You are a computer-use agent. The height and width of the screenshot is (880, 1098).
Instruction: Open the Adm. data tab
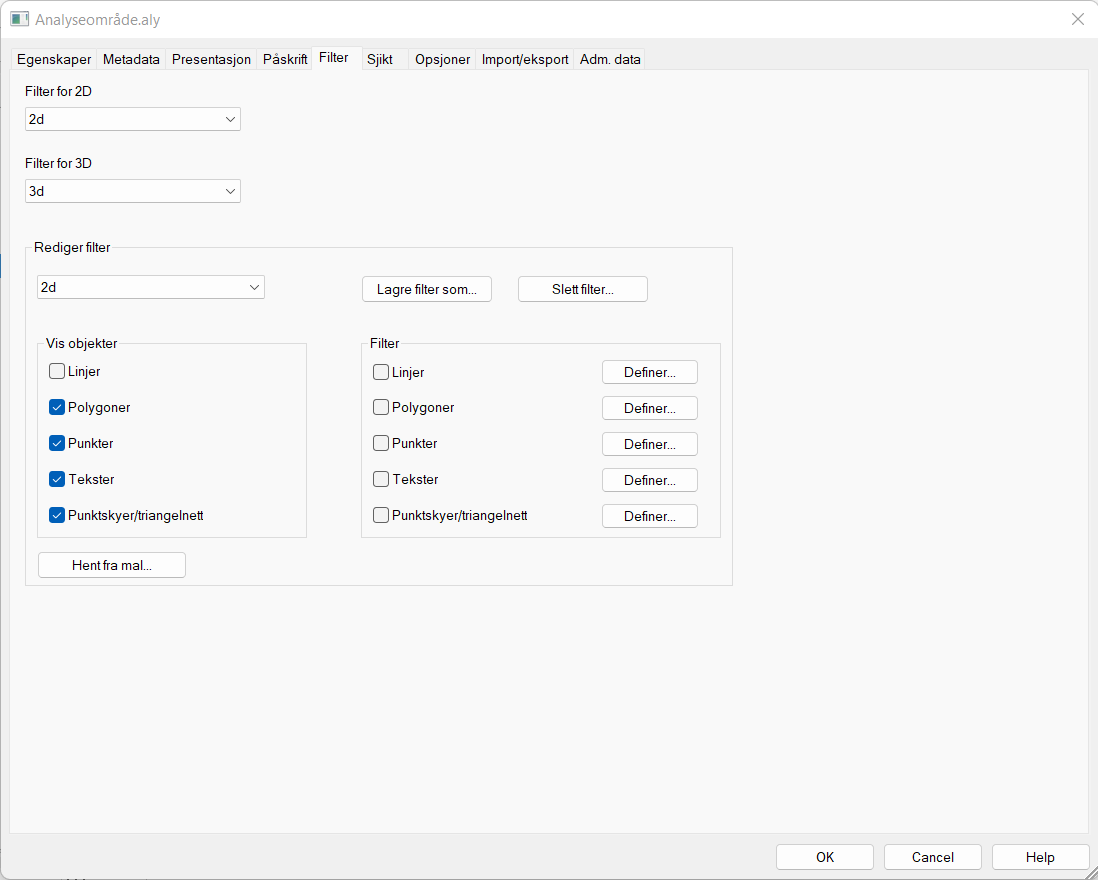610,60
